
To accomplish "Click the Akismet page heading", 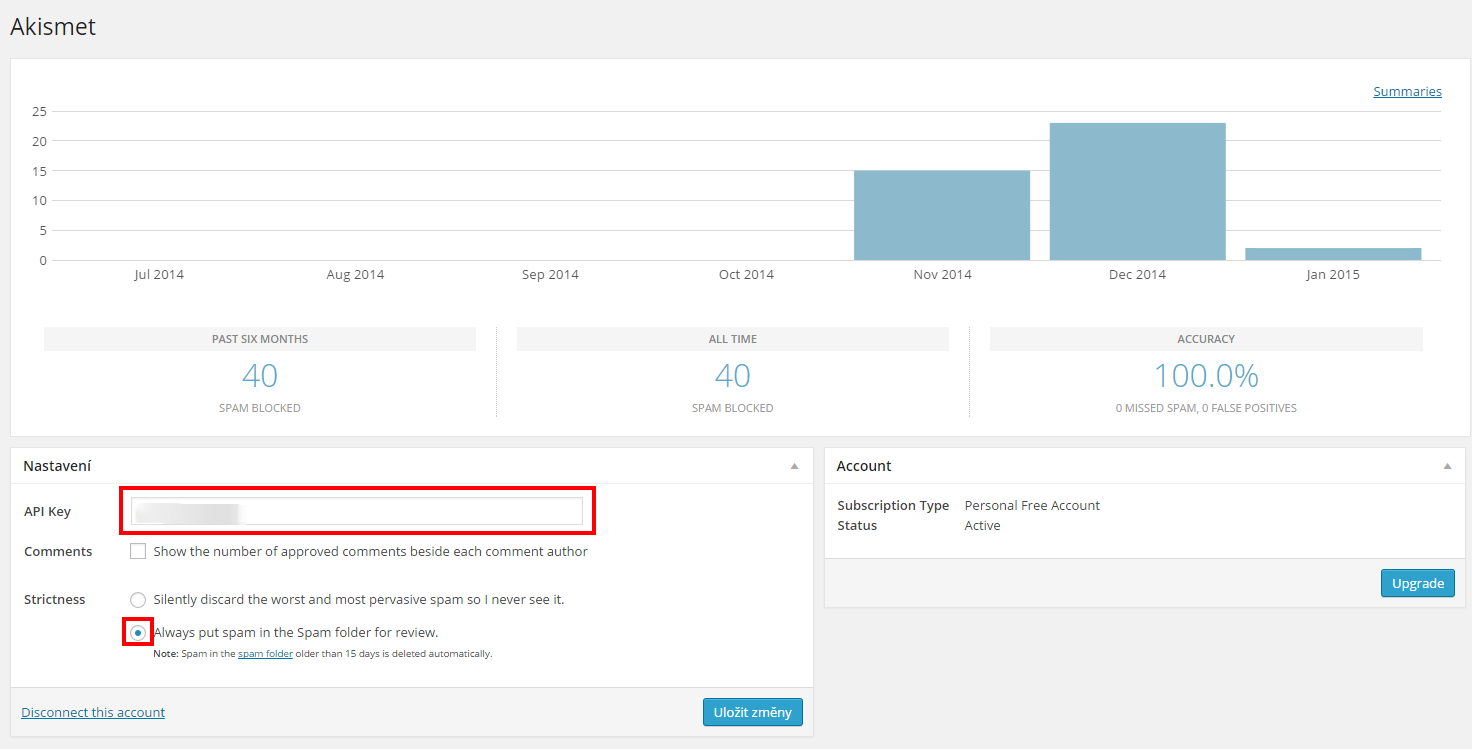I will [53, 27].
